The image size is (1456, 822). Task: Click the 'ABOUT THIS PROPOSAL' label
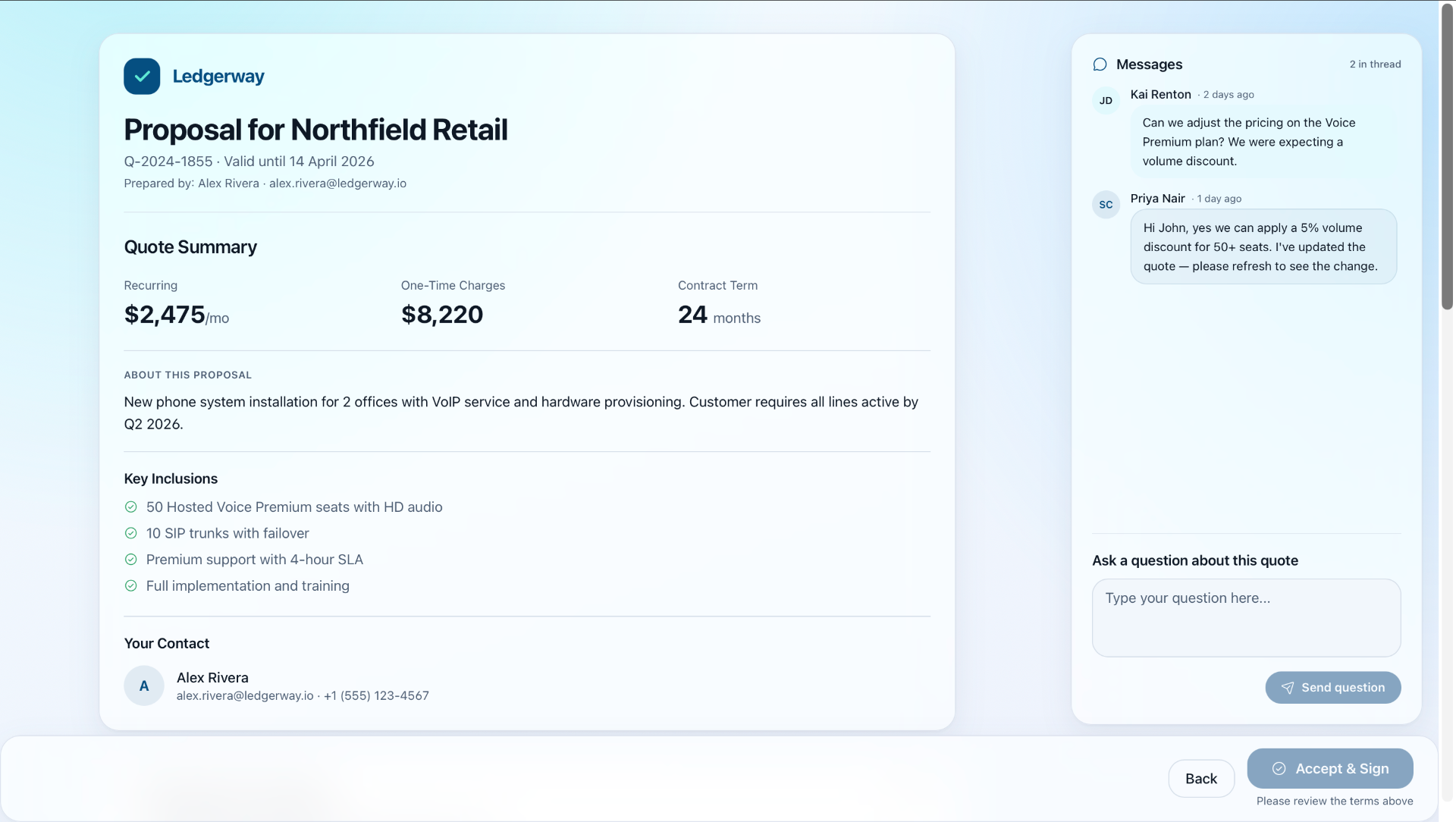click(x=187, y=375)
